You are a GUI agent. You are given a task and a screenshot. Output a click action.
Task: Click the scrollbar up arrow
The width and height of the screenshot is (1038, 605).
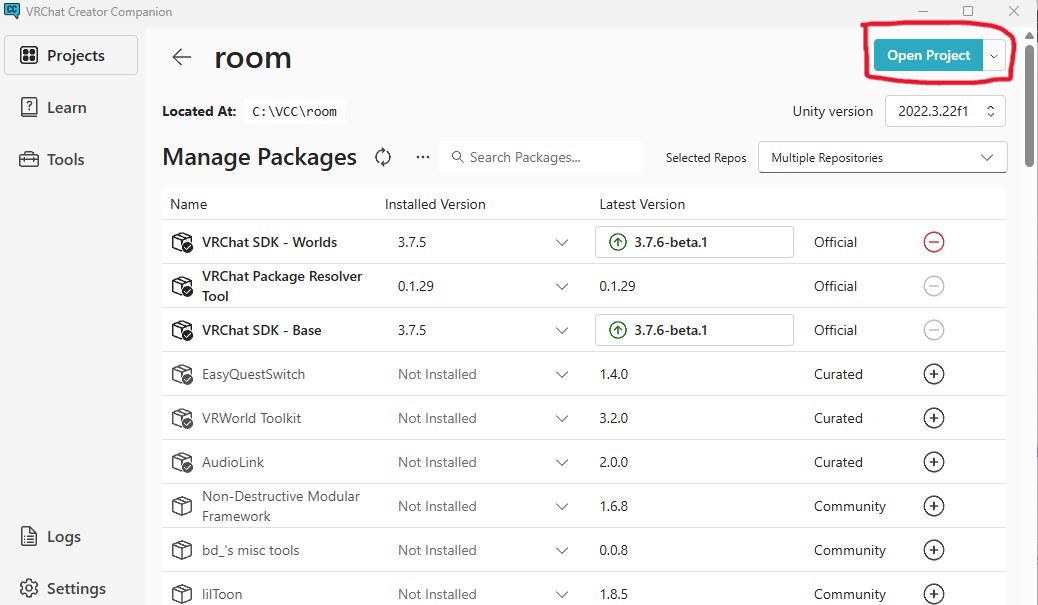[1029, 36]
